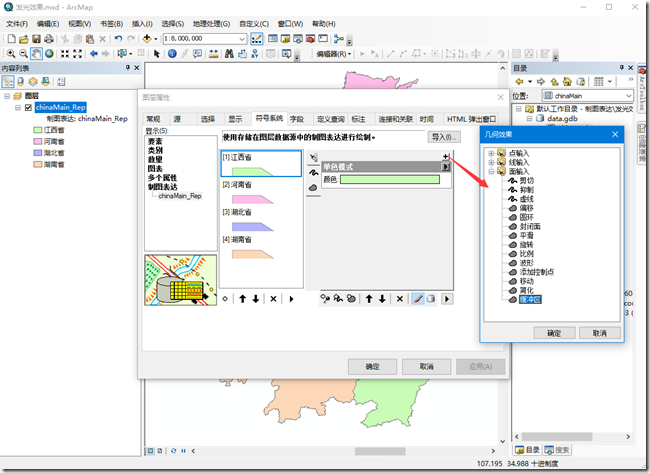Open the 单色模式 fill pattern arrow menu

pos(446,167)
